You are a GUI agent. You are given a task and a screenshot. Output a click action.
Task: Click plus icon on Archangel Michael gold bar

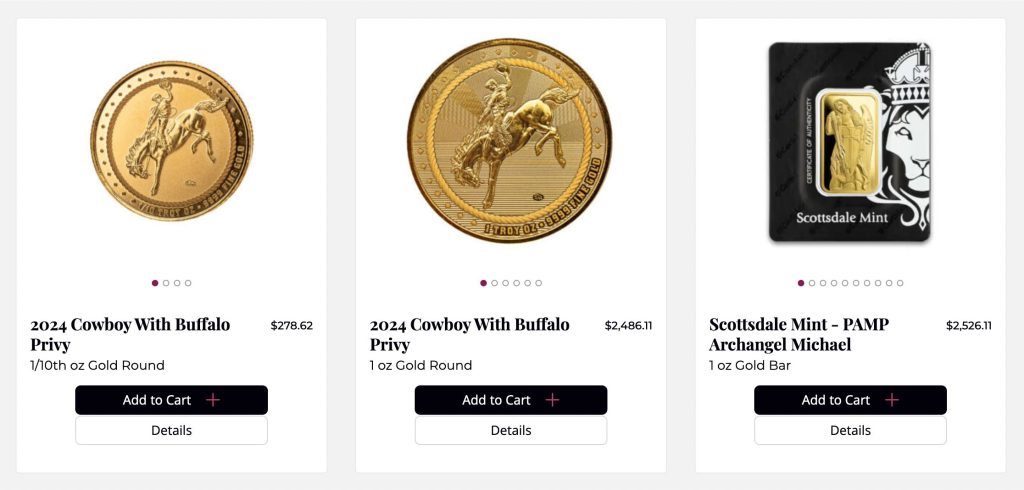892,400
